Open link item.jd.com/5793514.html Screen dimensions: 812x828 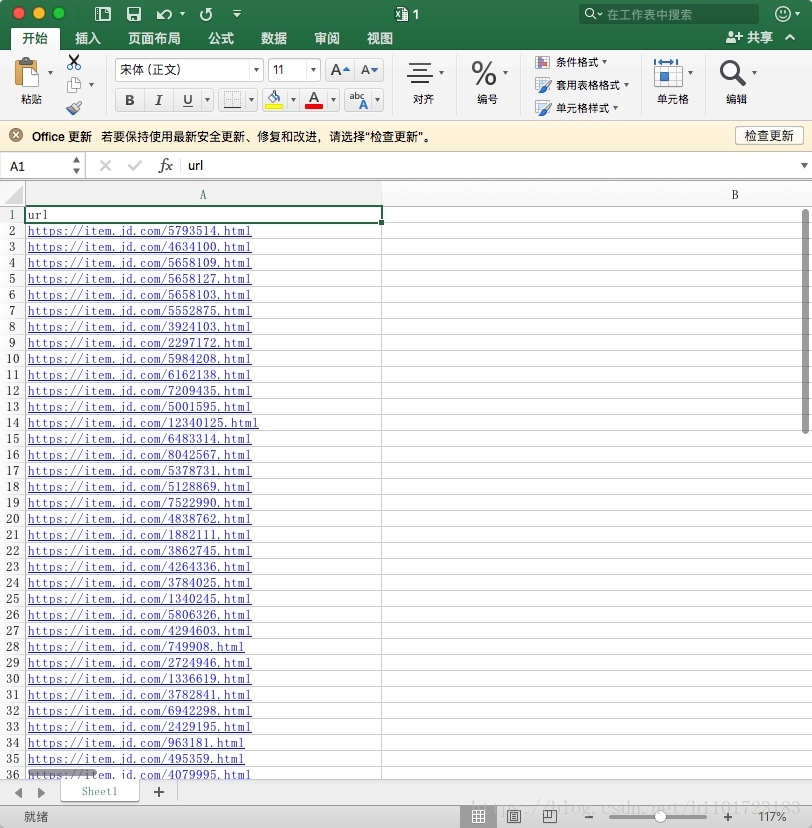click(x=139, y=231)
